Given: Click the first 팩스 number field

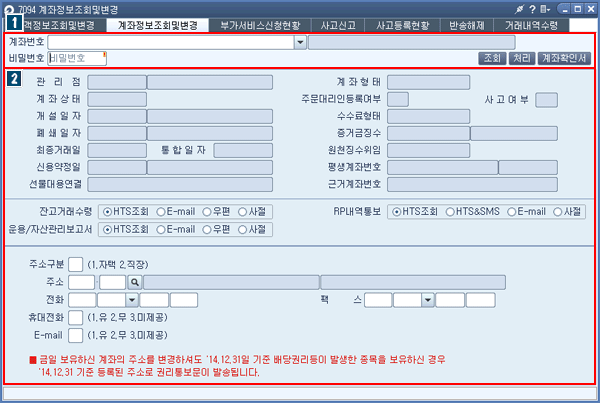Looking at the screenshot, I should point(378,300).
